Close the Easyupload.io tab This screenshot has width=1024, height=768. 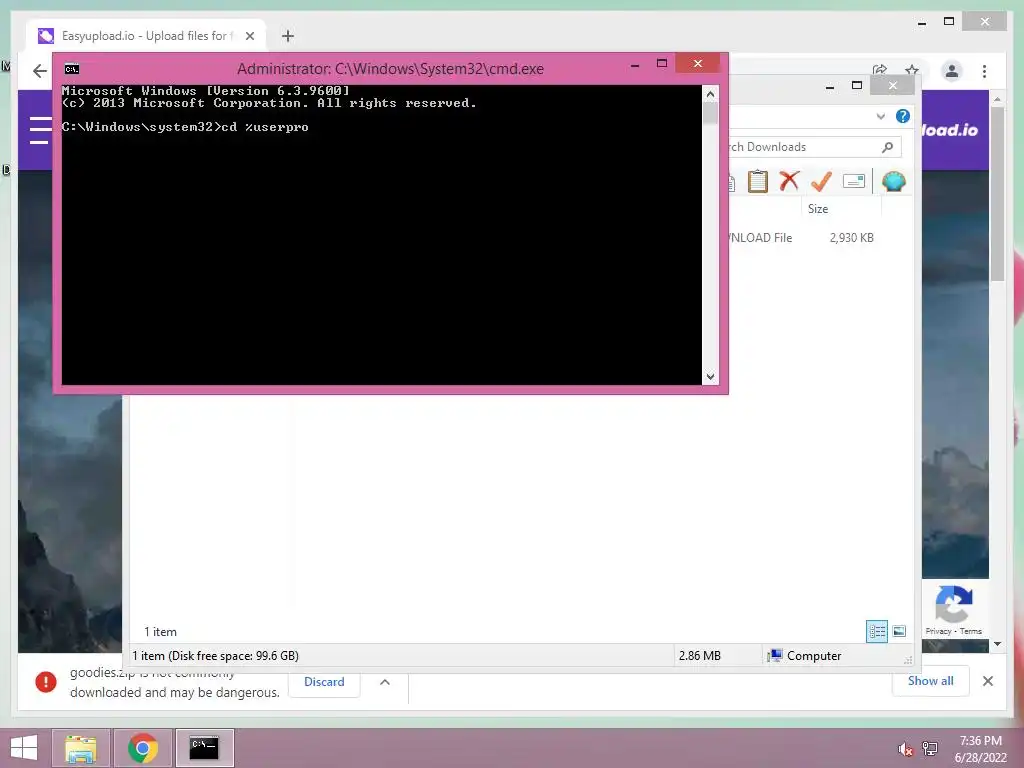249,36
